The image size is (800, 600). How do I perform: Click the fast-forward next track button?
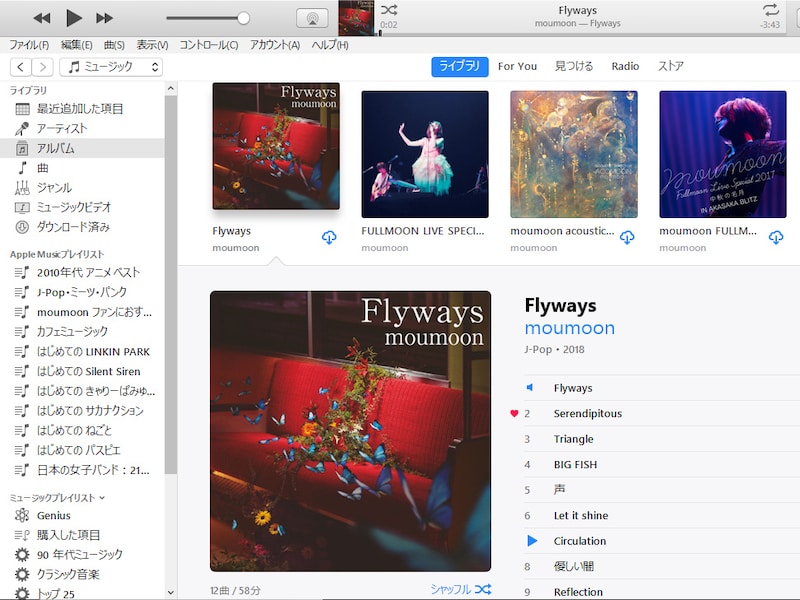point(104,18)
